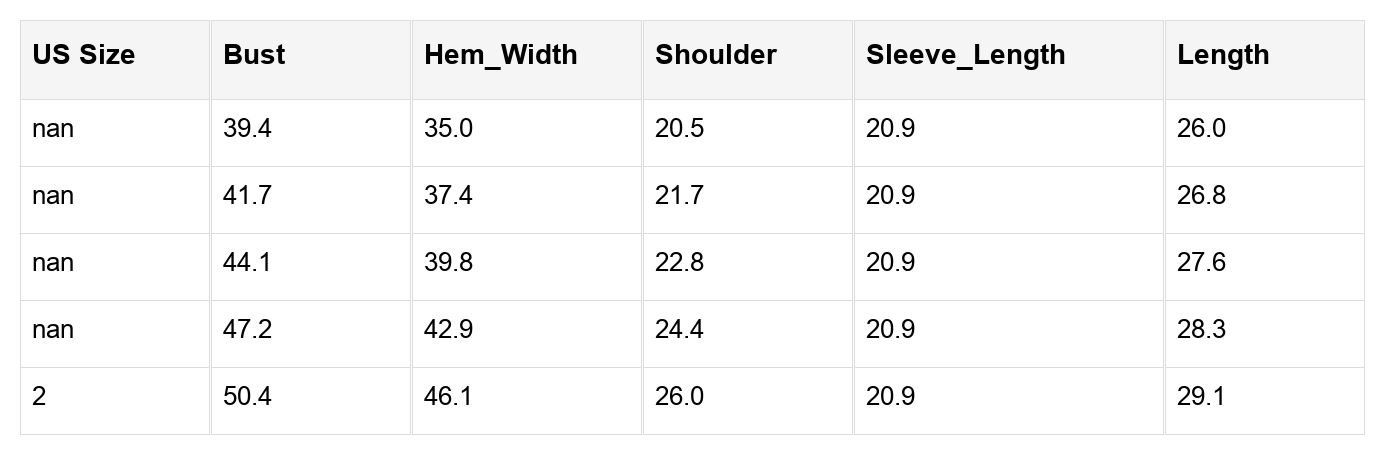Click the US Size column header
The width and height of the screenshot is (1384, 454).
83,55
